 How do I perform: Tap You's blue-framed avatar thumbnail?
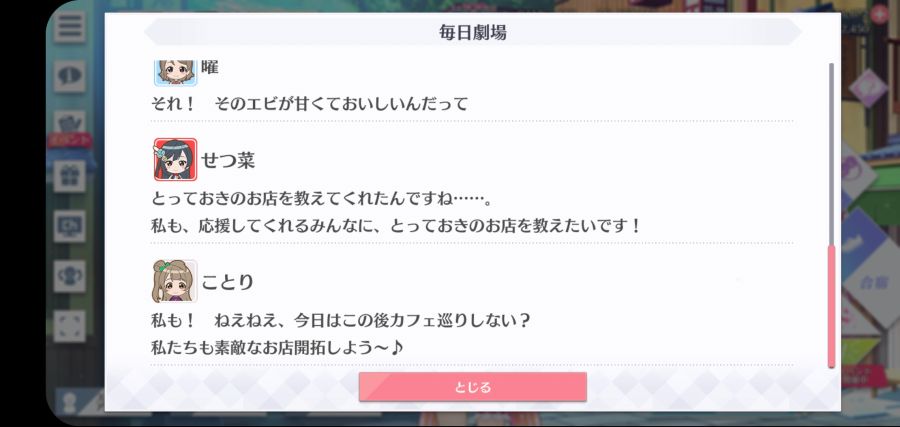pyautogui.click(x=176, y=72)
